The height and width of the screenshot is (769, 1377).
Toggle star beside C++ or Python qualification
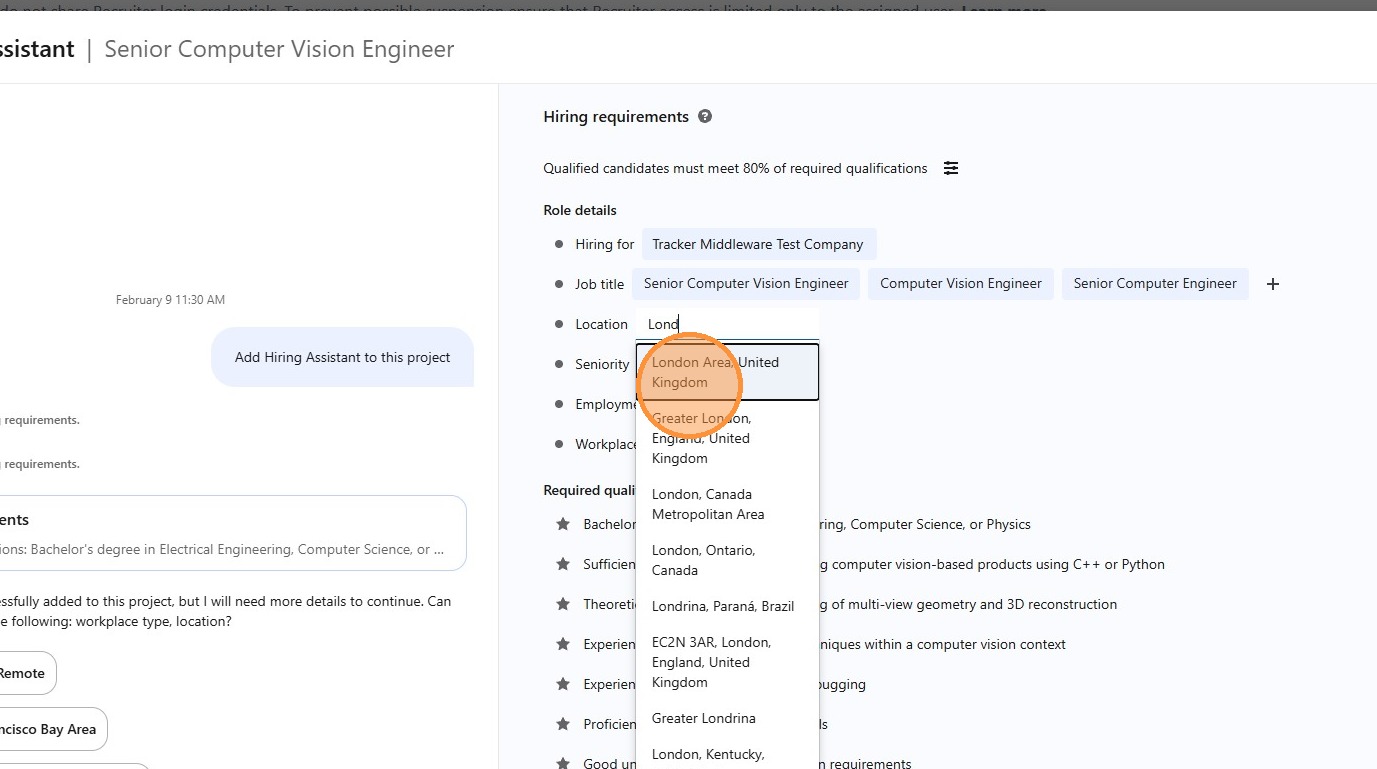[x=563, y=564]
